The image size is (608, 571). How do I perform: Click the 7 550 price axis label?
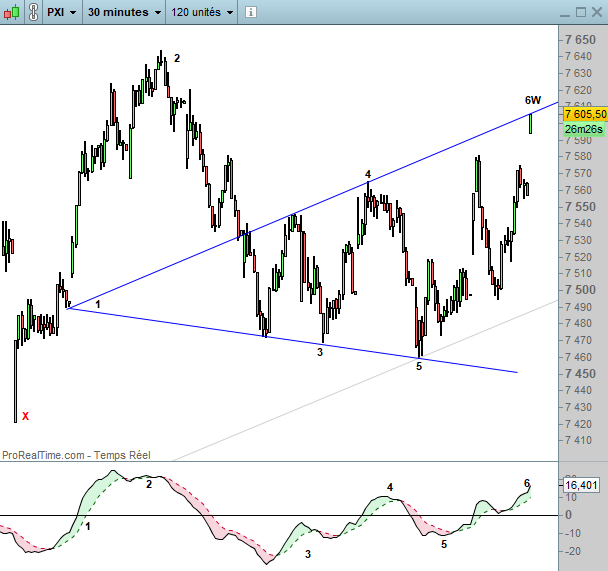pyautogui.click(x=580, y=207)
